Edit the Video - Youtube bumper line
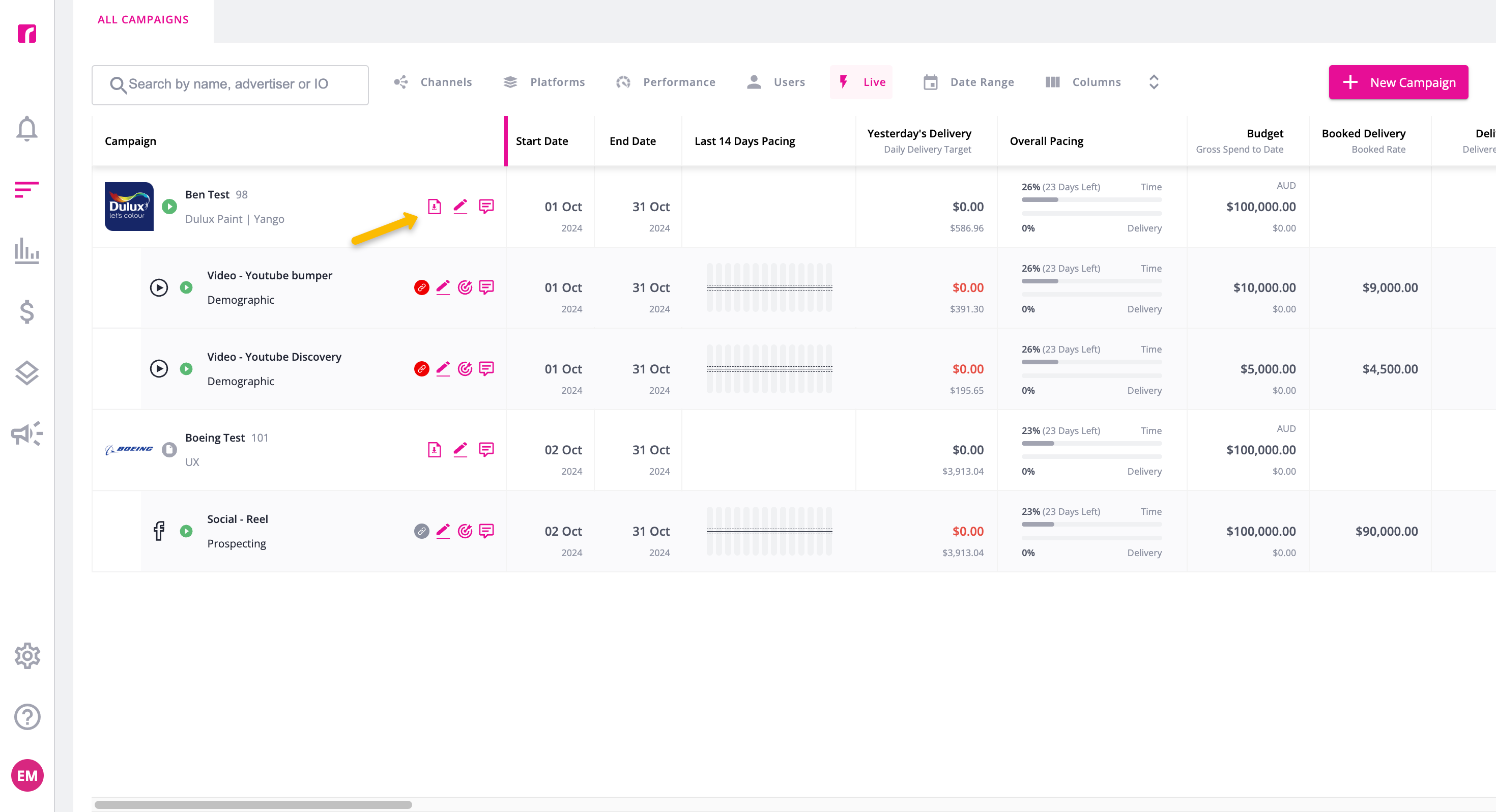The height and width of the screenshot is (812, 1496). [443, 287]
